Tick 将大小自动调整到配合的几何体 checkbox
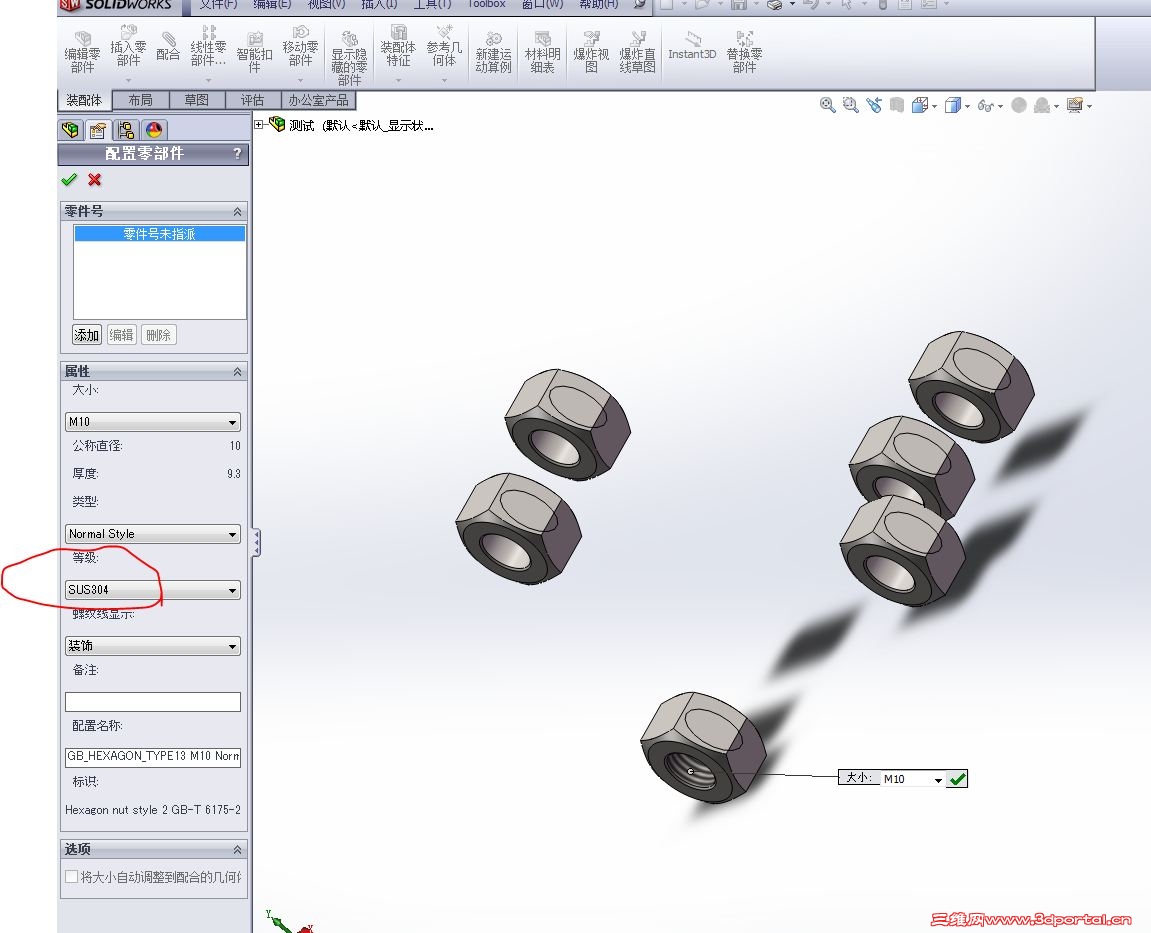 tap(71, 876)
